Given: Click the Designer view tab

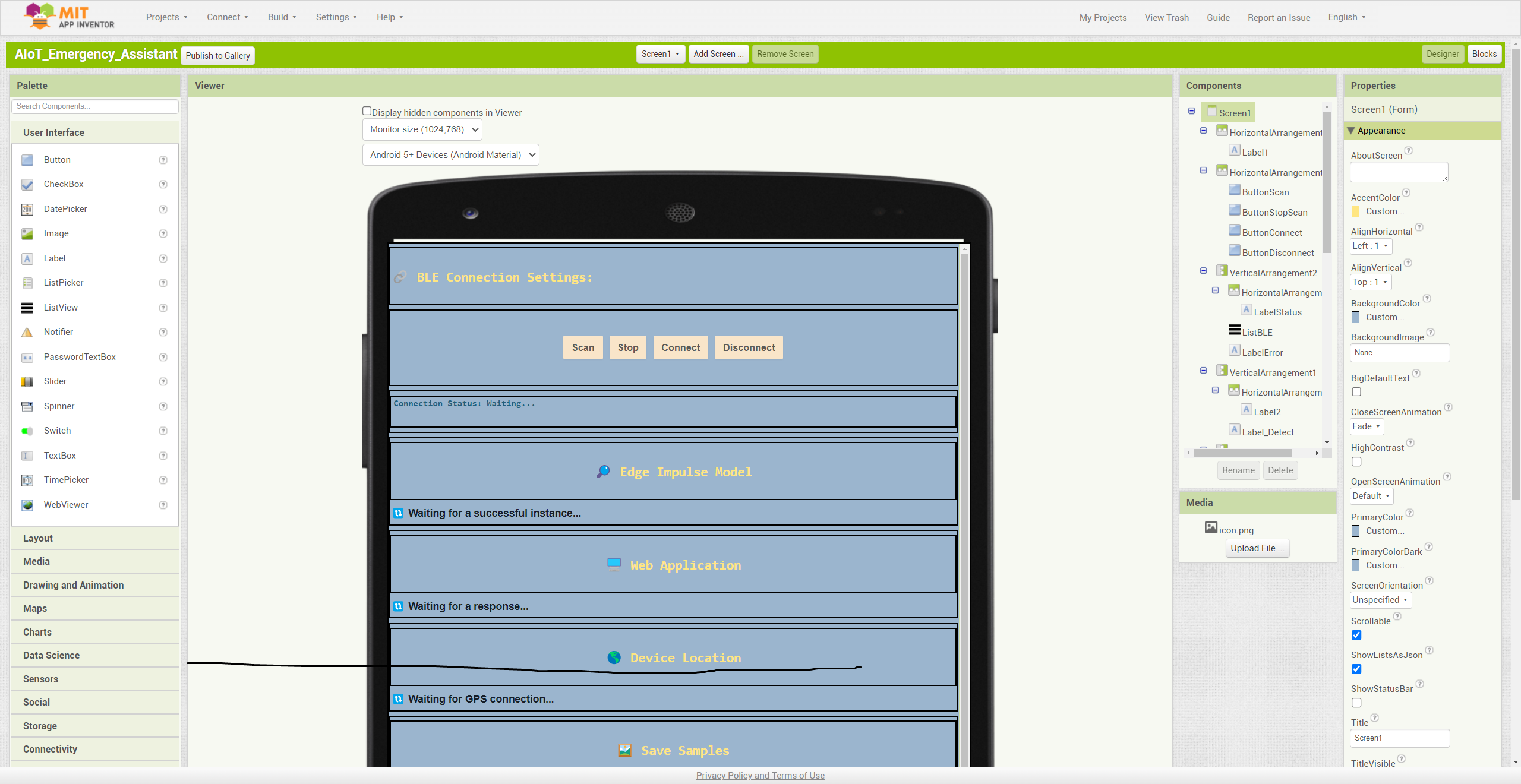Looking at the screenshot, I should (1443, 54).
